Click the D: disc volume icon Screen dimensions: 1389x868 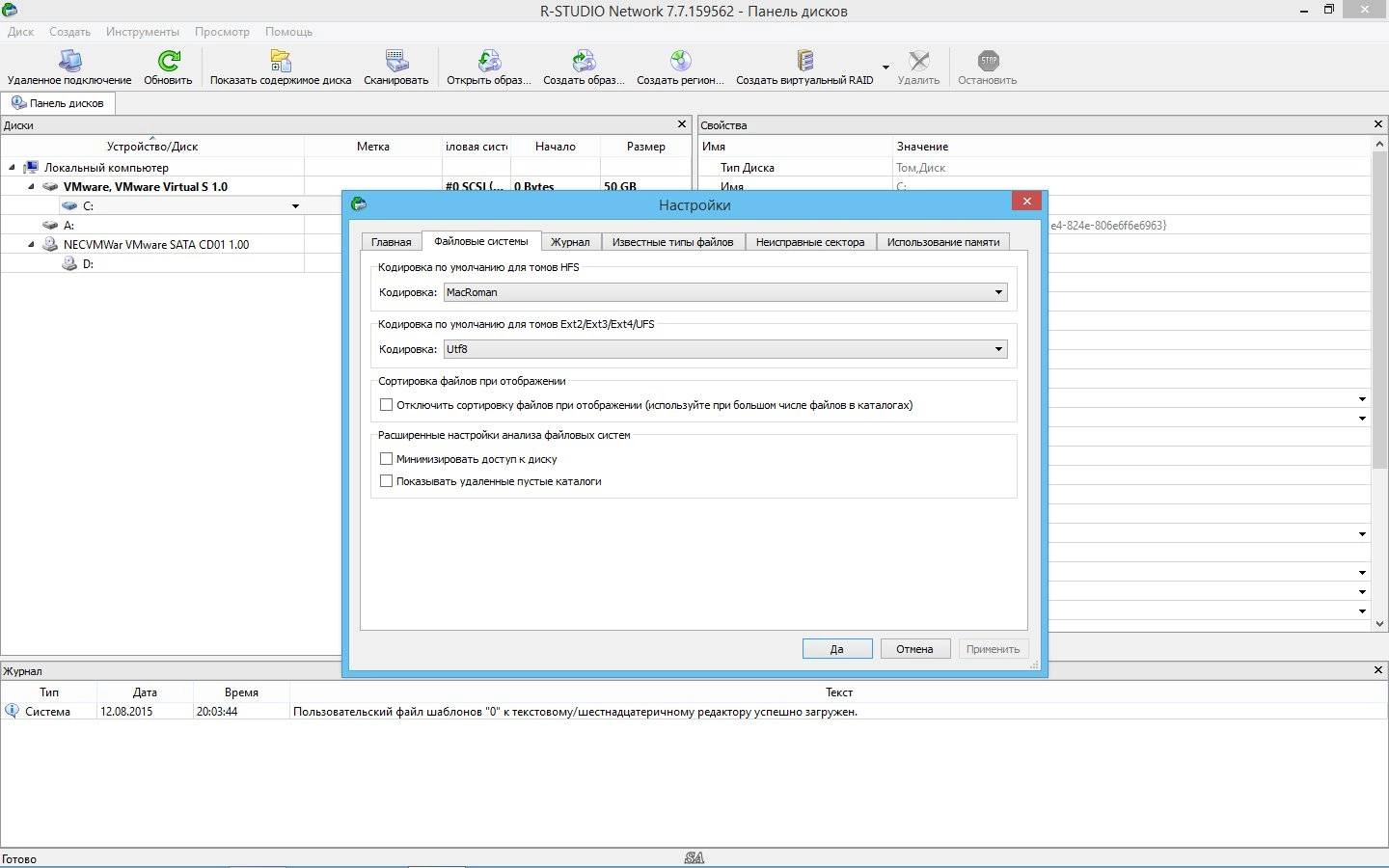coord(69,263)
